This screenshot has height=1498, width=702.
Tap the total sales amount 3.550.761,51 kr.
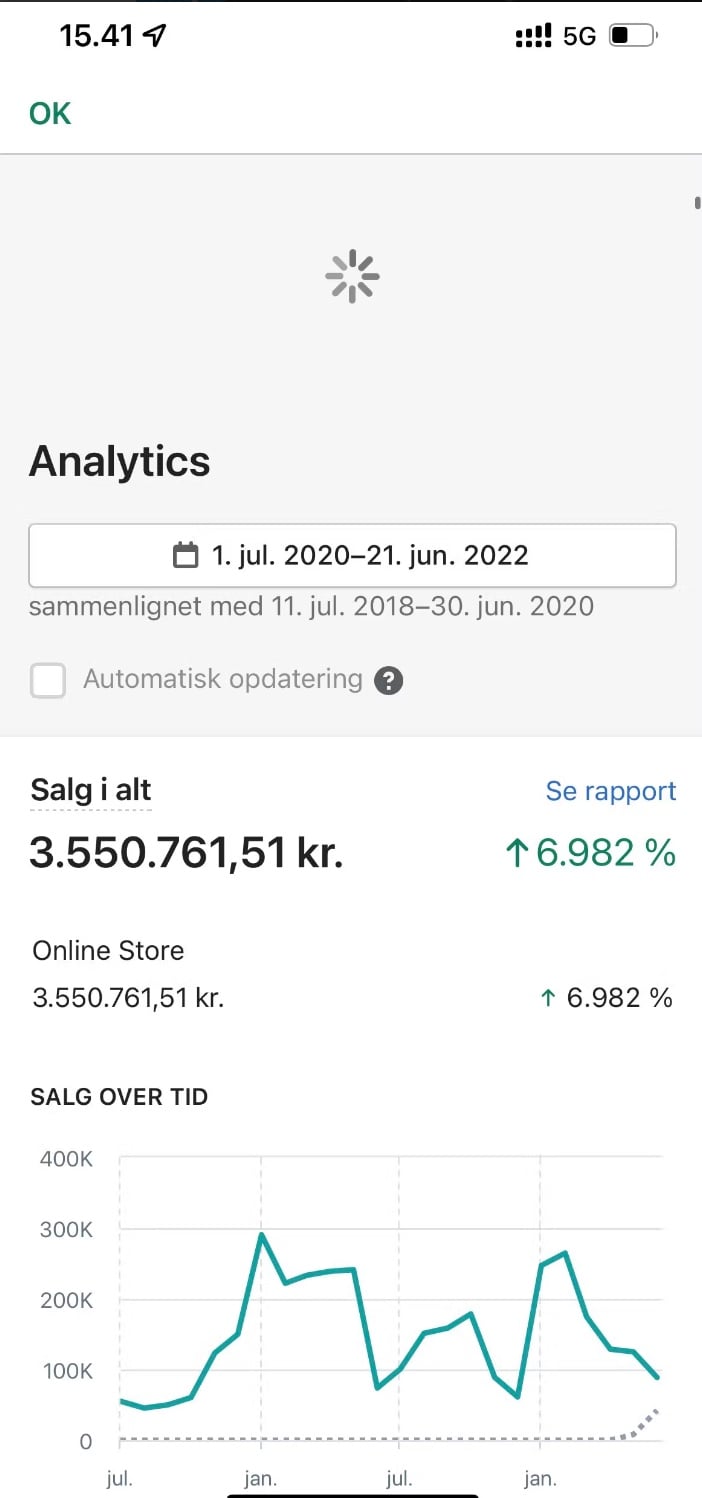tap(186, 854)
